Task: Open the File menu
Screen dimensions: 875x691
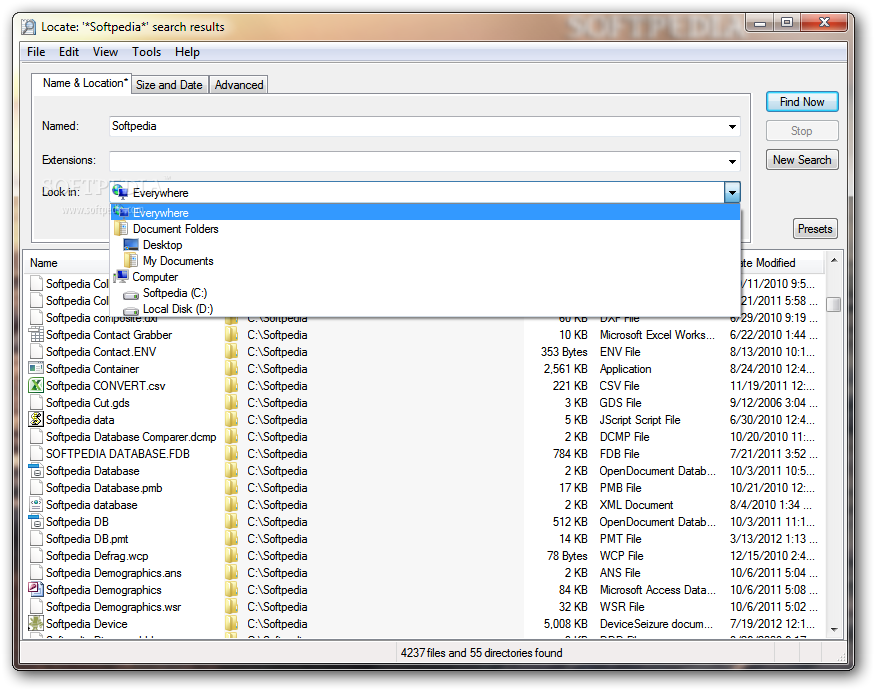Action: click(x=36, y=52)
